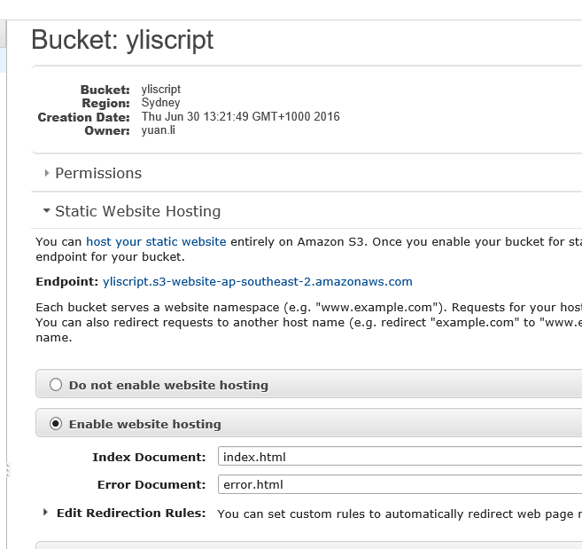The width and height of the screenshot is (582, 549).
Task: Click the Enable website hosting label text
Action: 145,424
